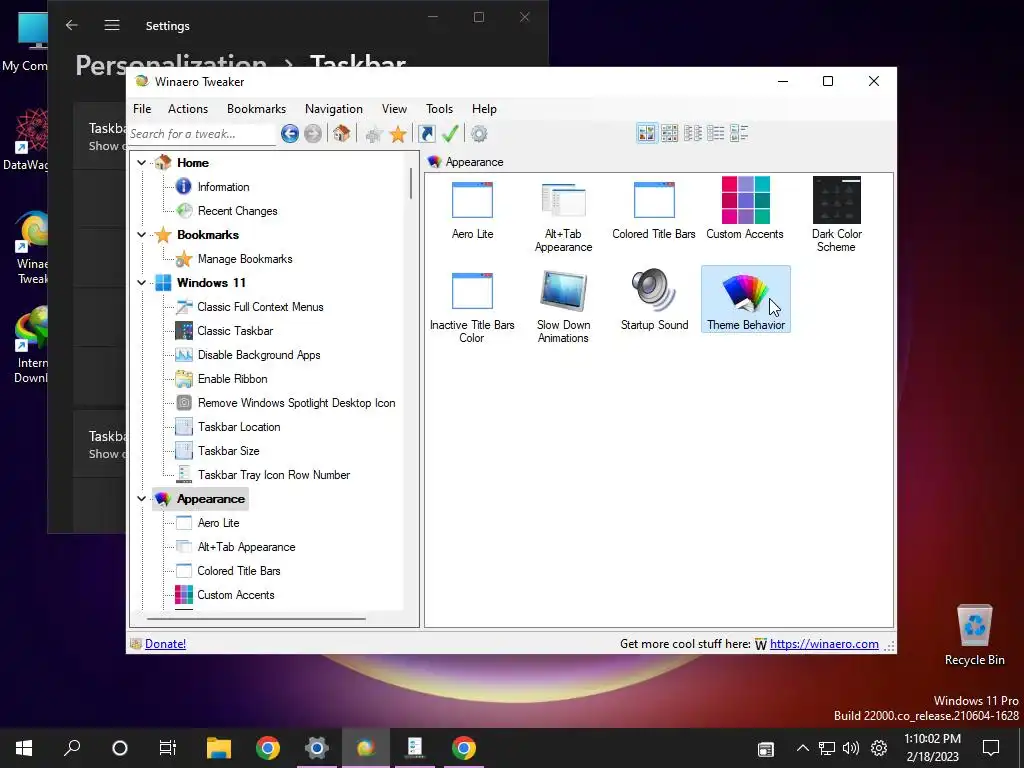Click the Windows Start button

(24, 748)
